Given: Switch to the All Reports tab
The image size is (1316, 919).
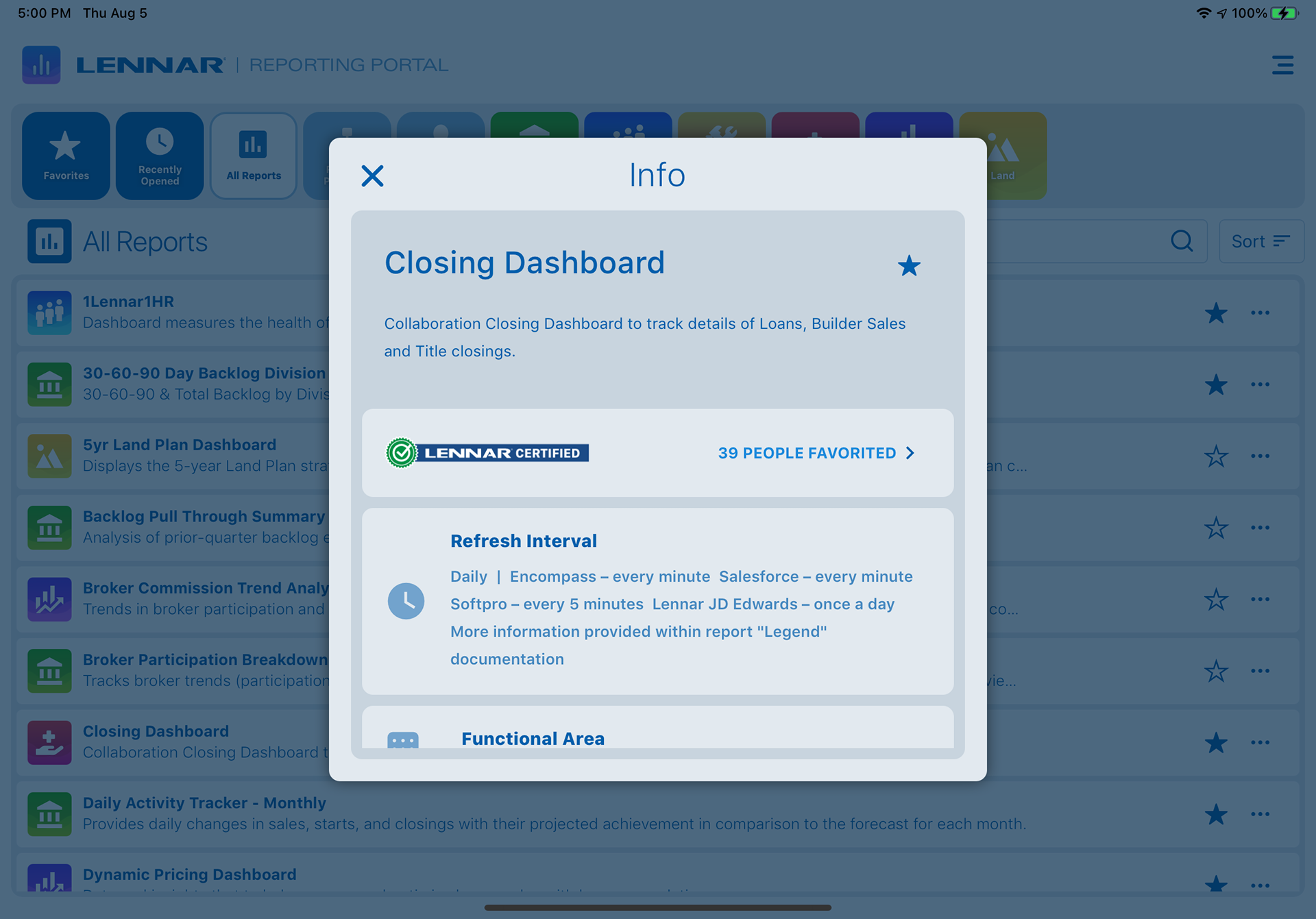Looking at the screenshot, I should [254, 156].
